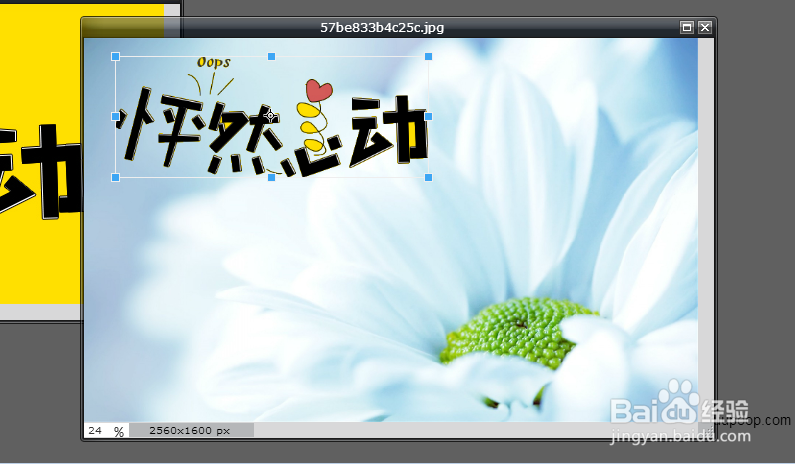The width and height of the screenshot is (795, 464).
Task: Click the red heart in the text layer
Action: point(318,91)
